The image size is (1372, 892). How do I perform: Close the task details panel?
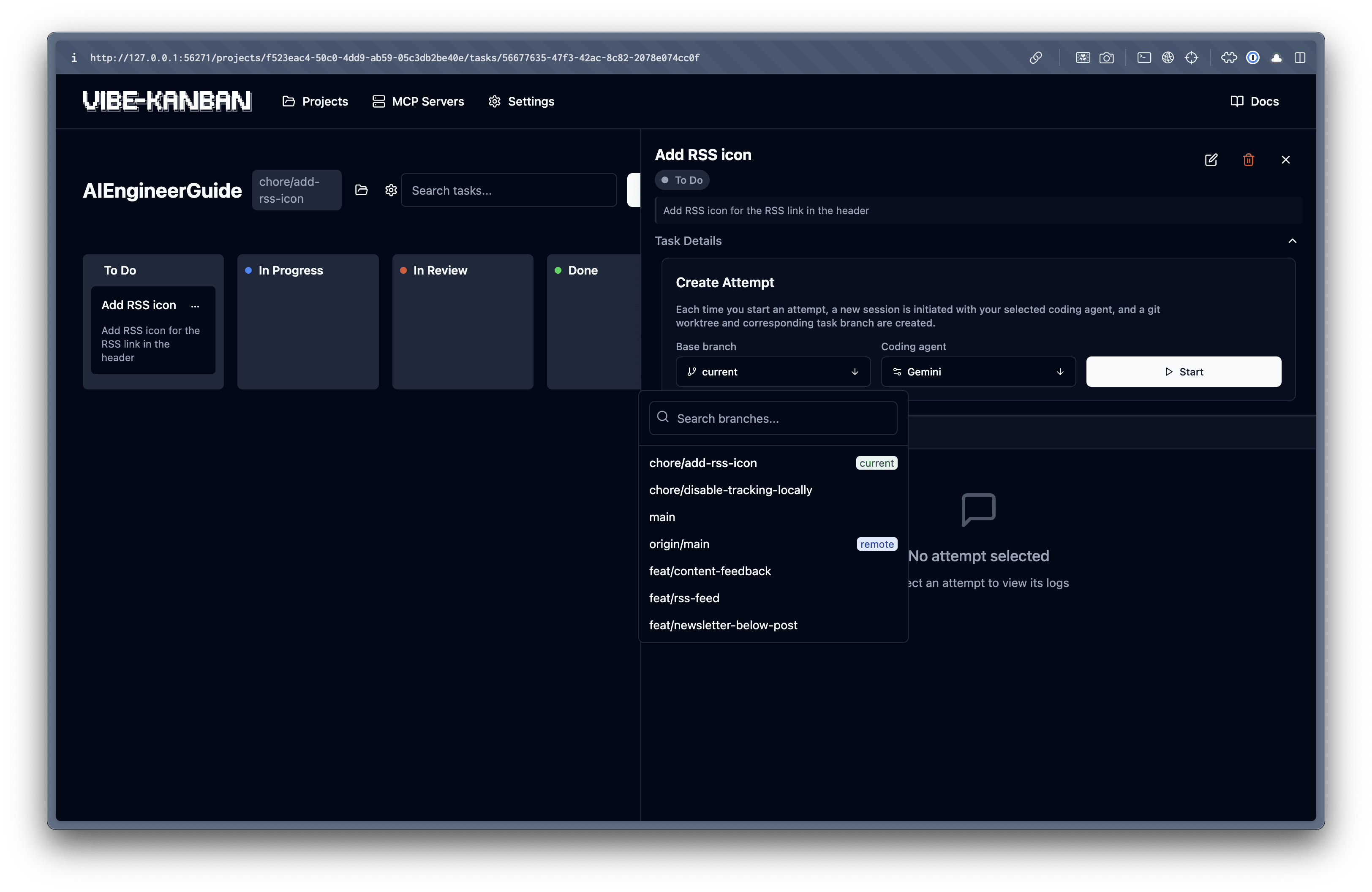(1285, 160)
